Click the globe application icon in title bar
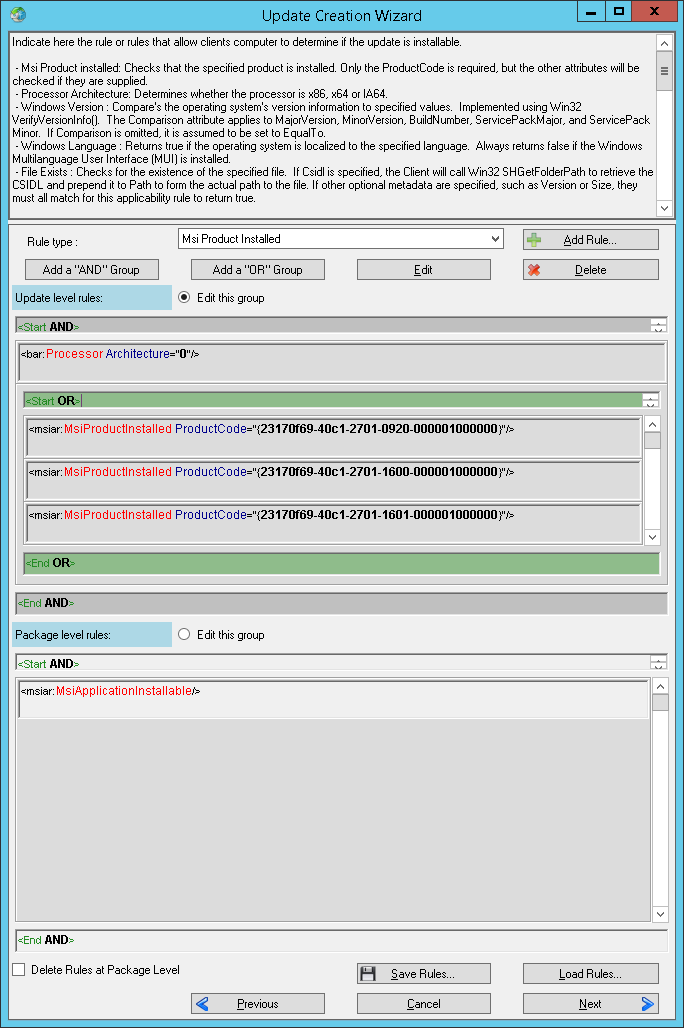Image resolution: width=684 pixels, height=1028 pixels. click(18, 14)
